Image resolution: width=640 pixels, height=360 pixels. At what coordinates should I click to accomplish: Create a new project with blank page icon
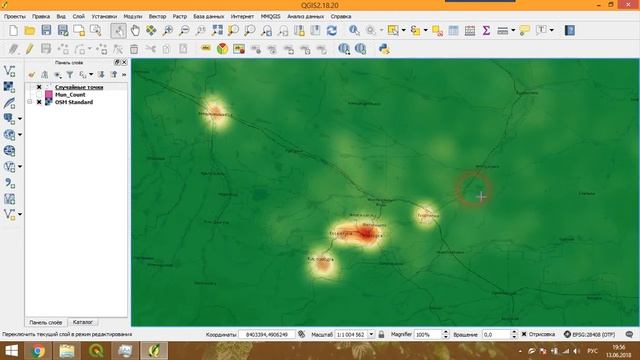pos(13,30)
